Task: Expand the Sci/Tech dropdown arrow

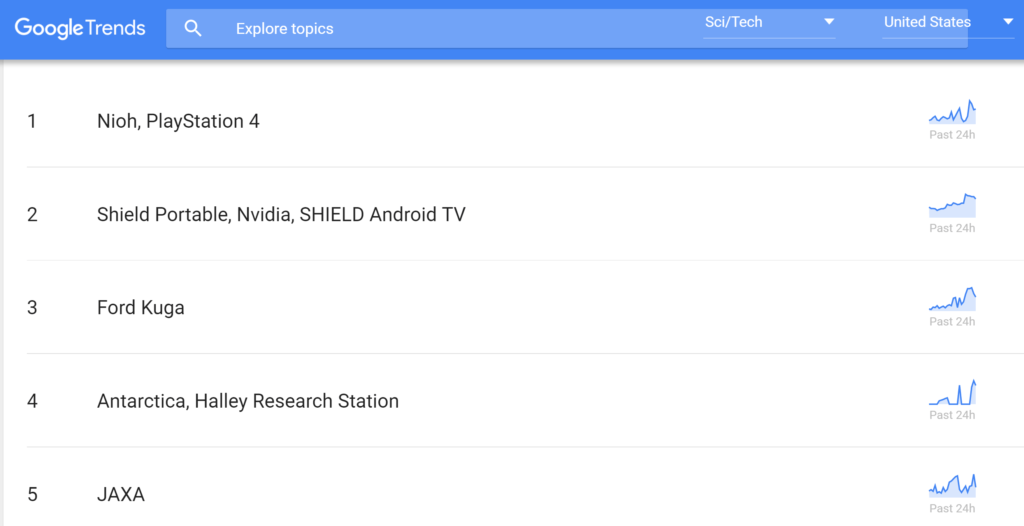Action: [x=829, y=22]
